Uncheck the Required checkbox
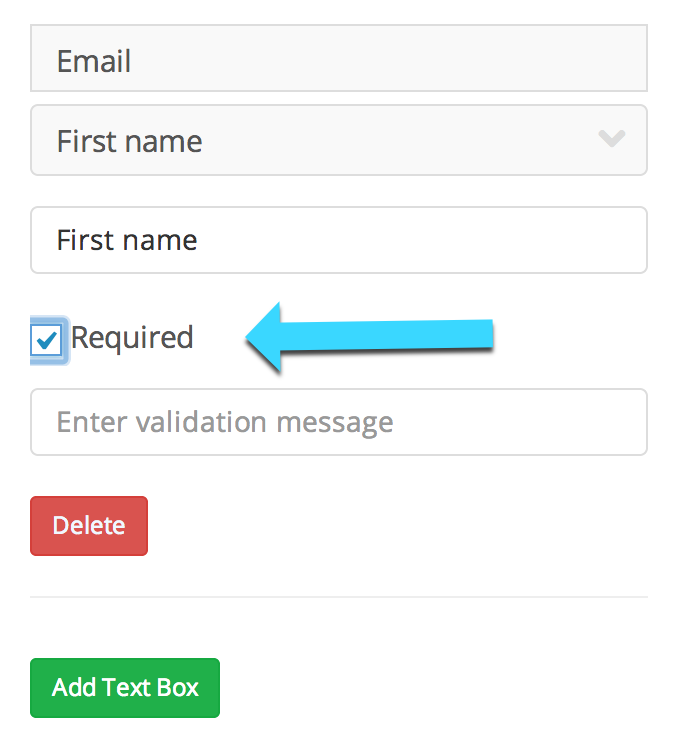The image size is (674, 738). point(46,340)
